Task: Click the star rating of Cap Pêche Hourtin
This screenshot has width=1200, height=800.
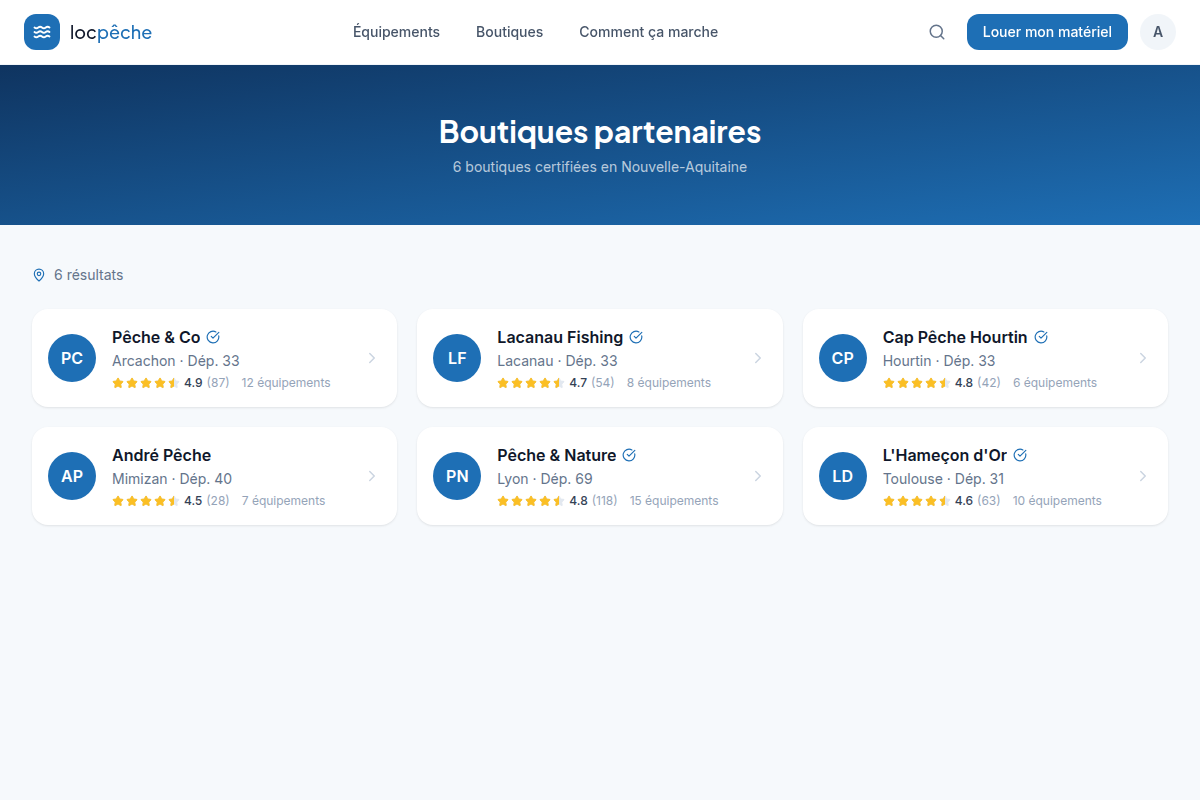Action: point(917,383)
